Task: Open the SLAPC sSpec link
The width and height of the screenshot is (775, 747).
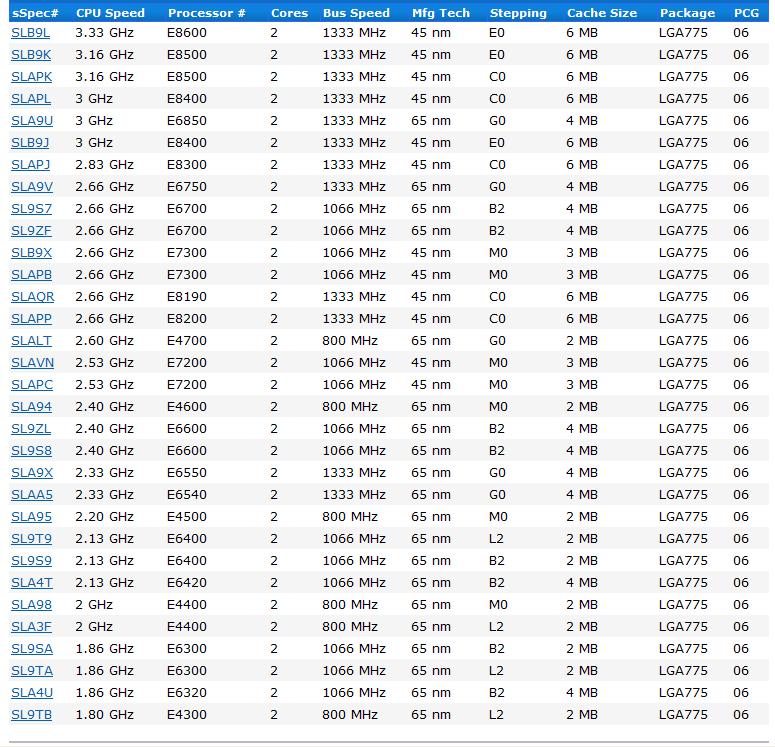Action: tap(32, 385)
